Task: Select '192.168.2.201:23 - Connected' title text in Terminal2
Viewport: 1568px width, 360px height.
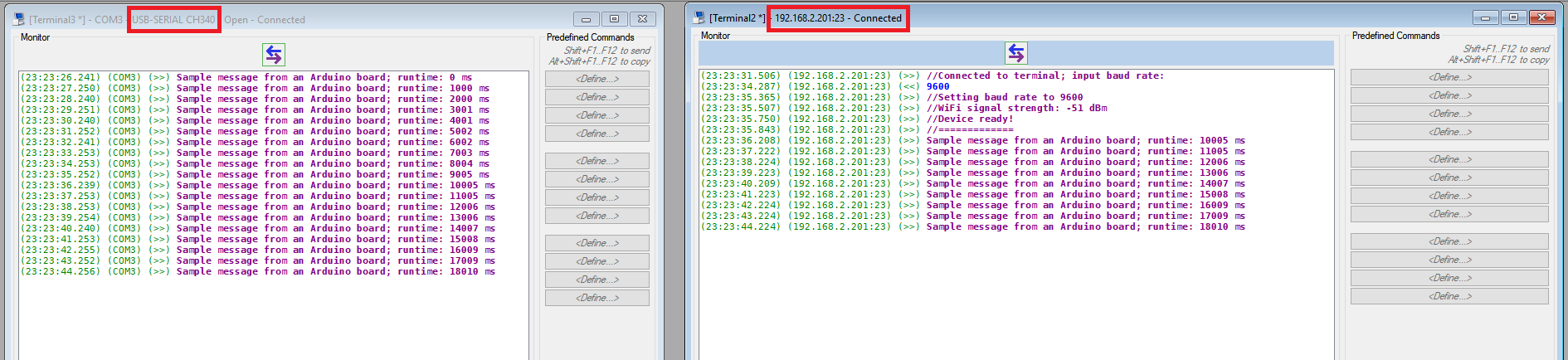Action: [x=838, y=18]
